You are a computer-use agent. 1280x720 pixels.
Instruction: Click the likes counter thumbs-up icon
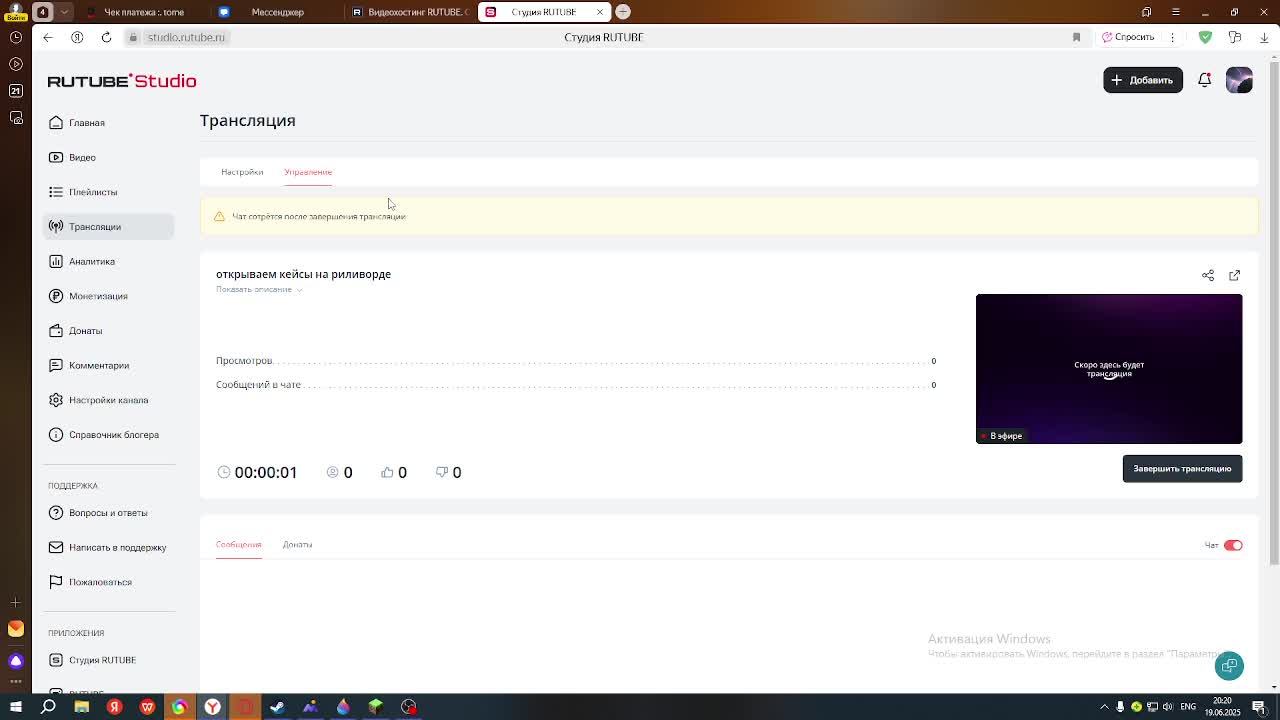[387, 472]
